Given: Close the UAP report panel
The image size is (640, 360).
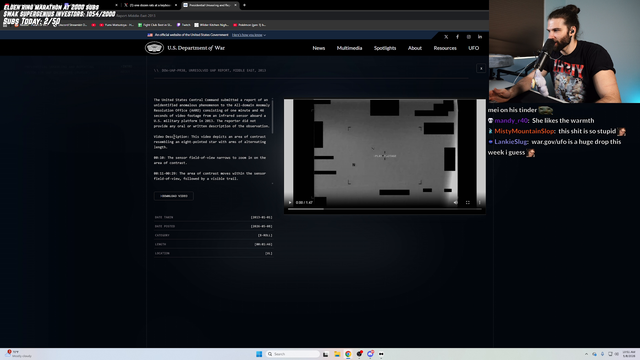Looking at the screenshot, I should click(x=481, y=69).
